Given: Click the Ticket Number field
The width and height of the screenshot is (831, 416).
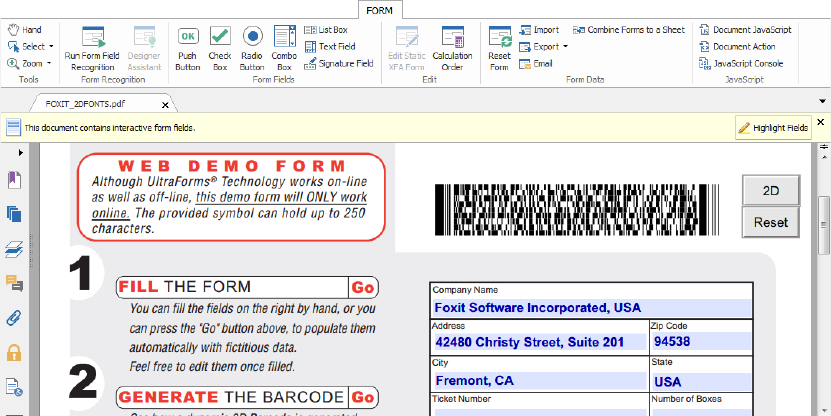Looking at the screenshot, I should 540,412.
